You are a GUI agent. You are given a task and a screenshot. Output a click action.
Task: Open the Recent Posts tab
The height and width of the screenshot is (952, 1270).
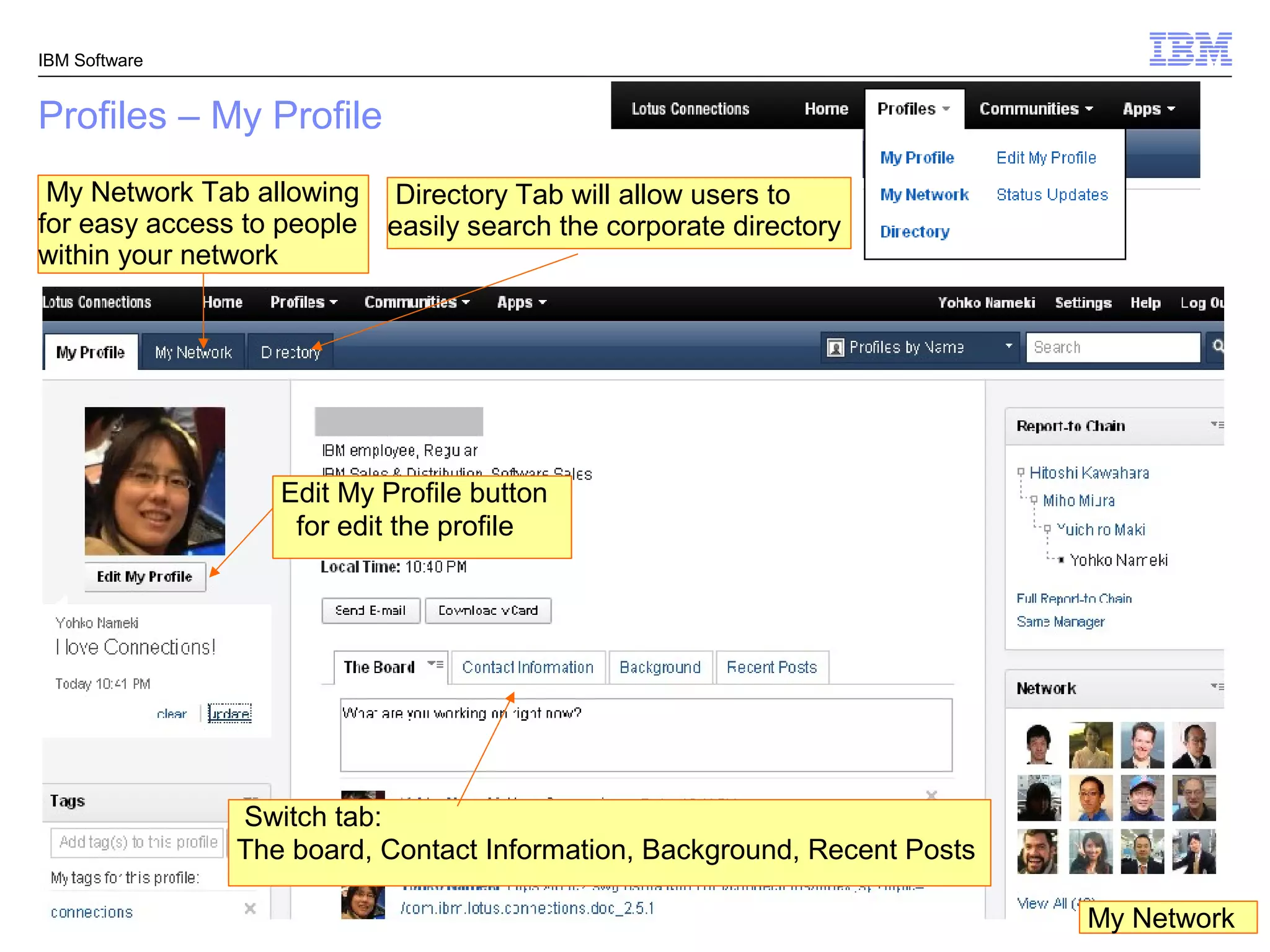click(771, 667)
